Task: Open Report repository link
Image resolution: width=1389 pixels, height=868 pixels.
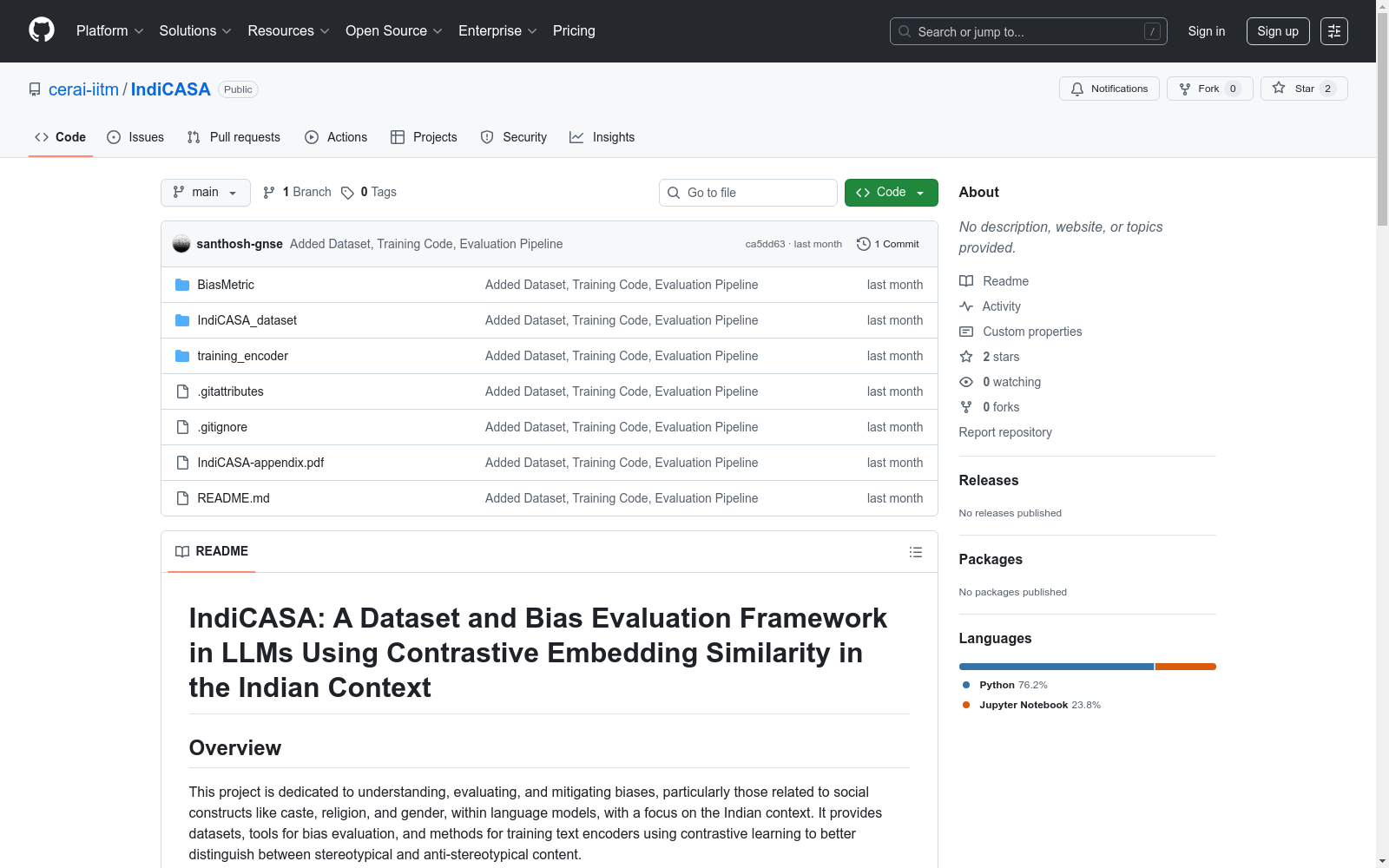Action: [x=1005, y=432]
